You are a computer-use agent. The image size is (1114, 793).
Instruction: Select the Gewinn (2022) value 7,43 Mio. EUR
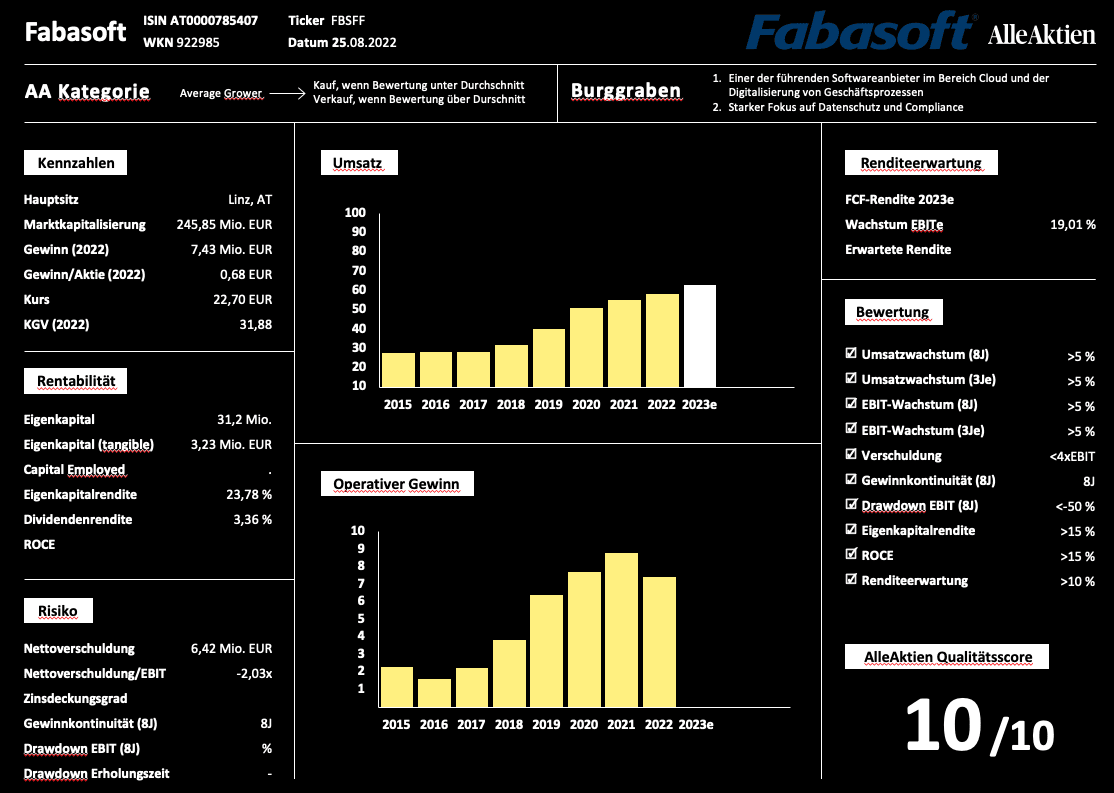point(232,249)
